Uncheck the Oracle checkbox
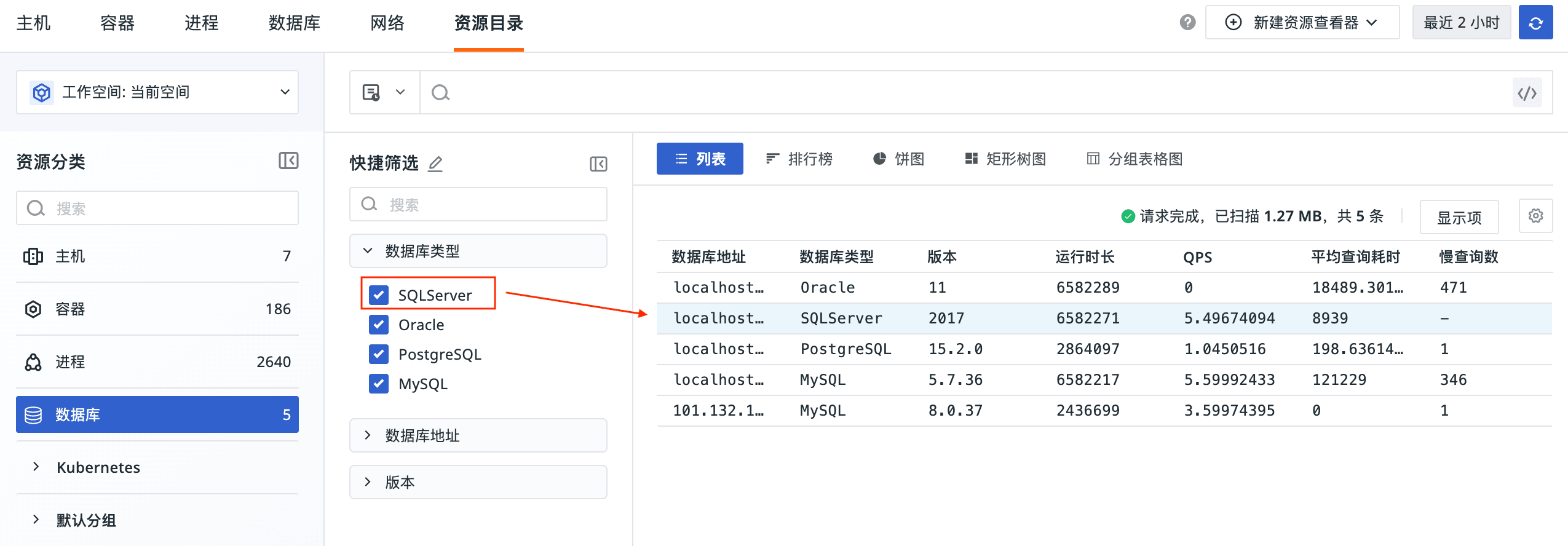The height and width of the screenshot is (546, 1568). point(379,325)
